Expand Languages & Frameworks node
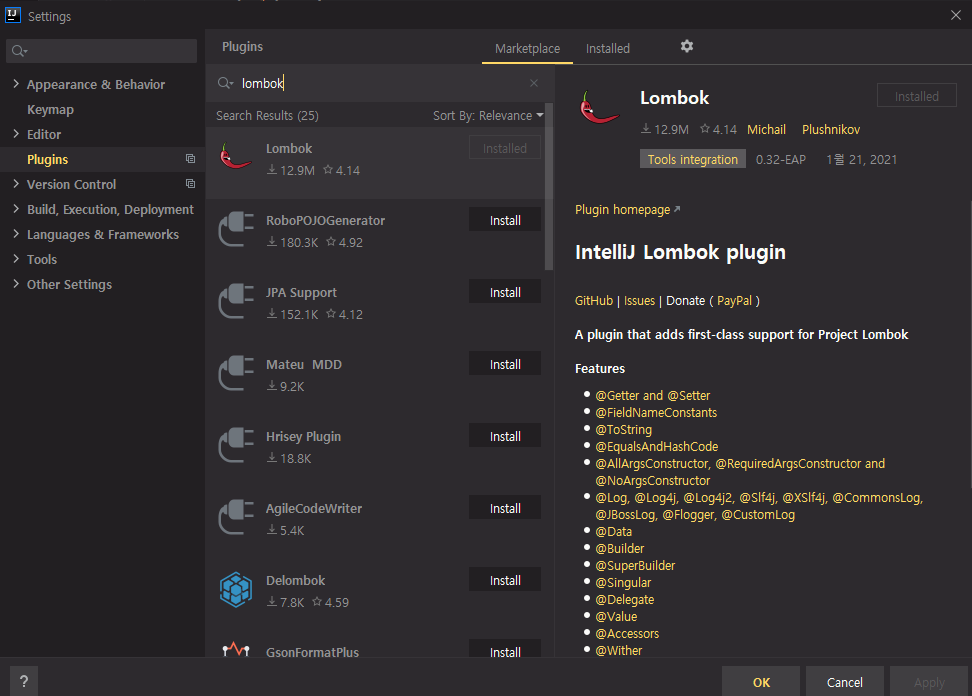 pos(16,234)
